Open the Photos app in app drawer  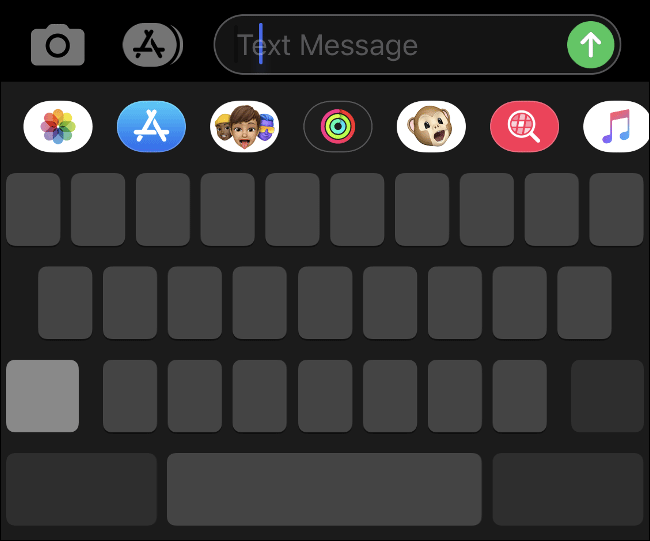(x=58, y=126)
